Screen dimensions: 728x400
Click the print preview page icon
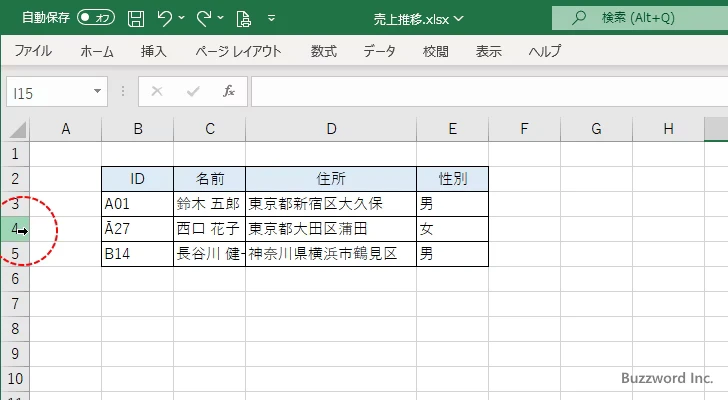point(243,19)
